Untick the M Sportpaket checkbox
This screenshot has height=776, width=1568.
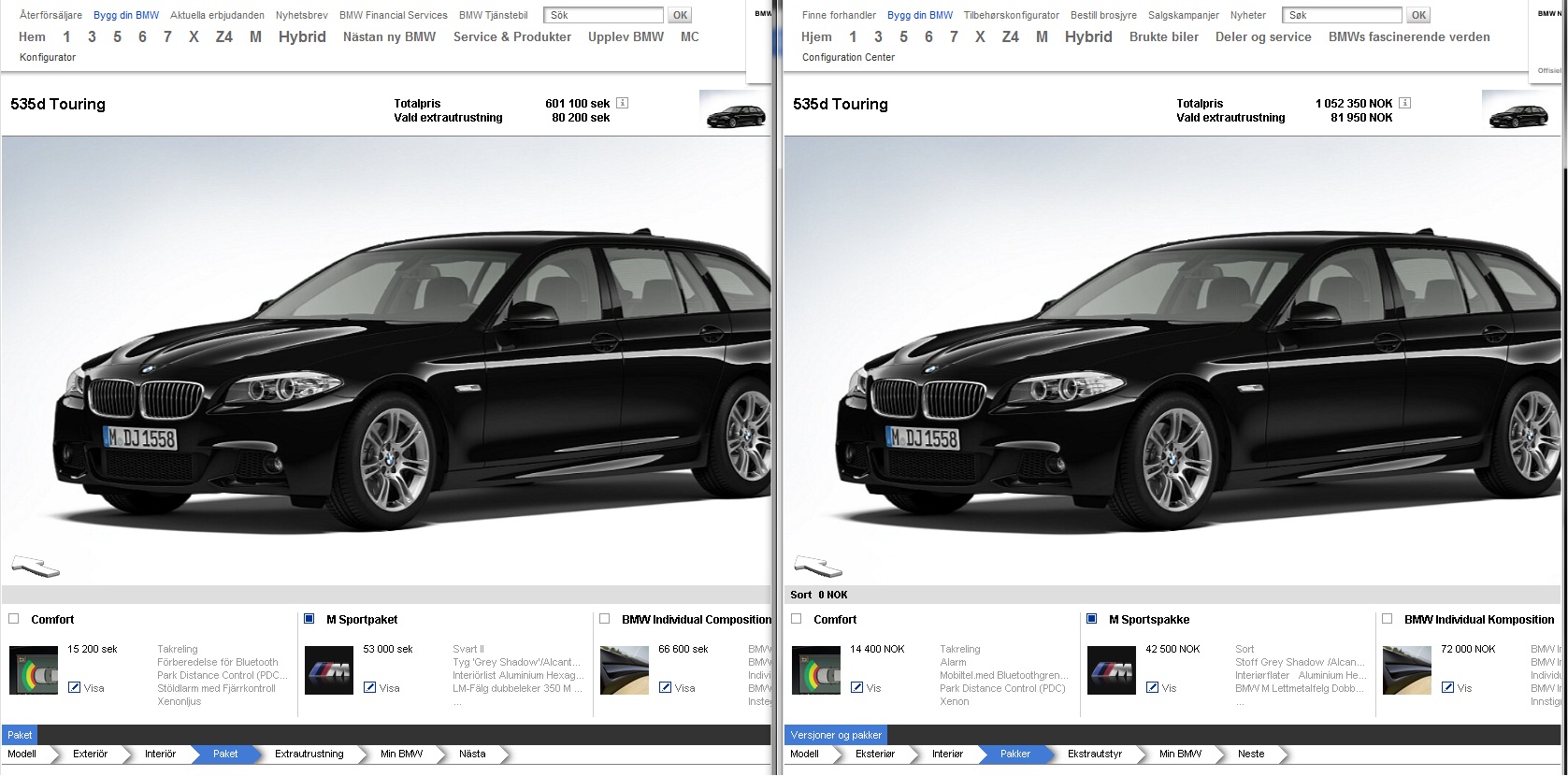click(x=309, y=618)
